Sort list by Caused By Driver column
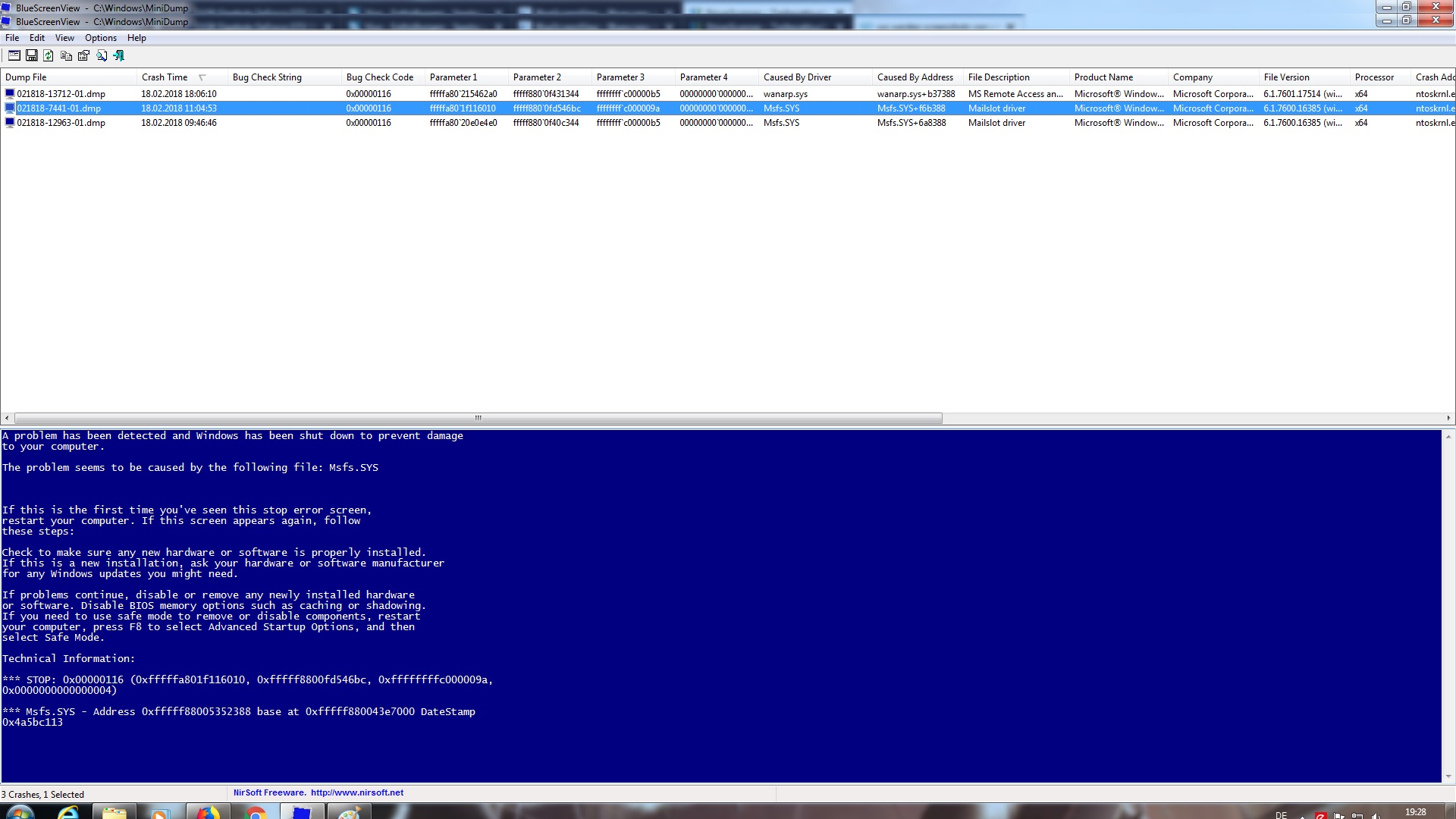The height and width of the screenshot is (819, 1456). click(x=797, y=77)
